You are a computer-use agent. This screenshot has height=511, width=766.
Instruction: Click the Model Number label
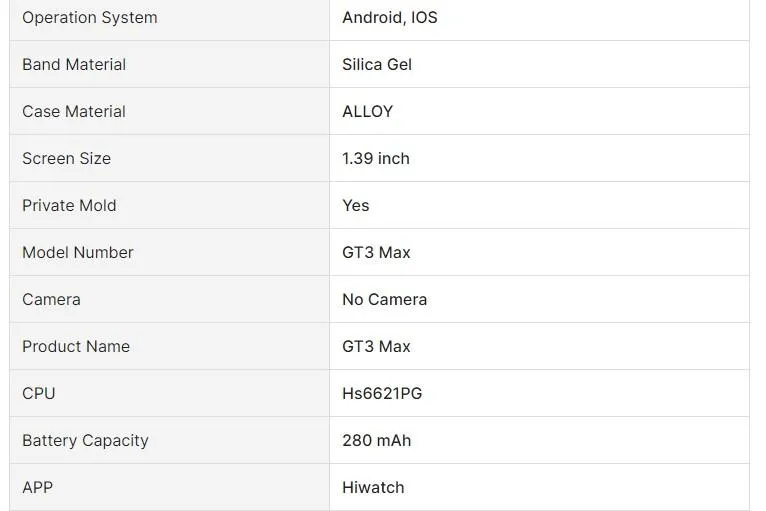(x=78, y=253)
